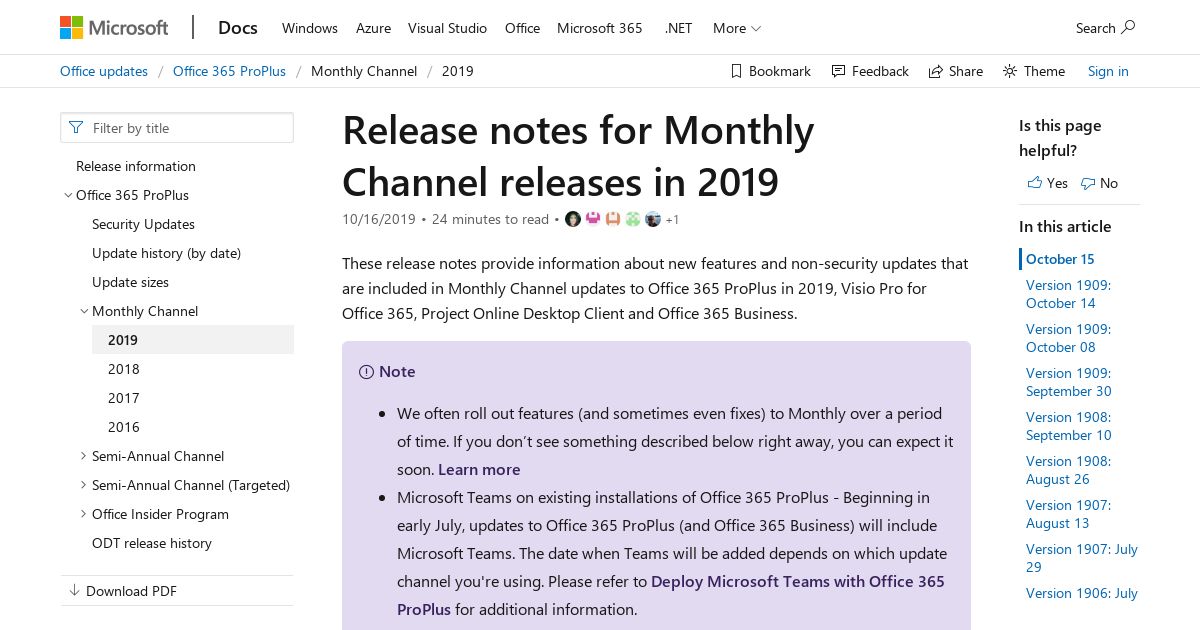Open the Azure menu item
Image resolution: width=1200 pixels, height=630 pixels.
click(x=373, y=28)
